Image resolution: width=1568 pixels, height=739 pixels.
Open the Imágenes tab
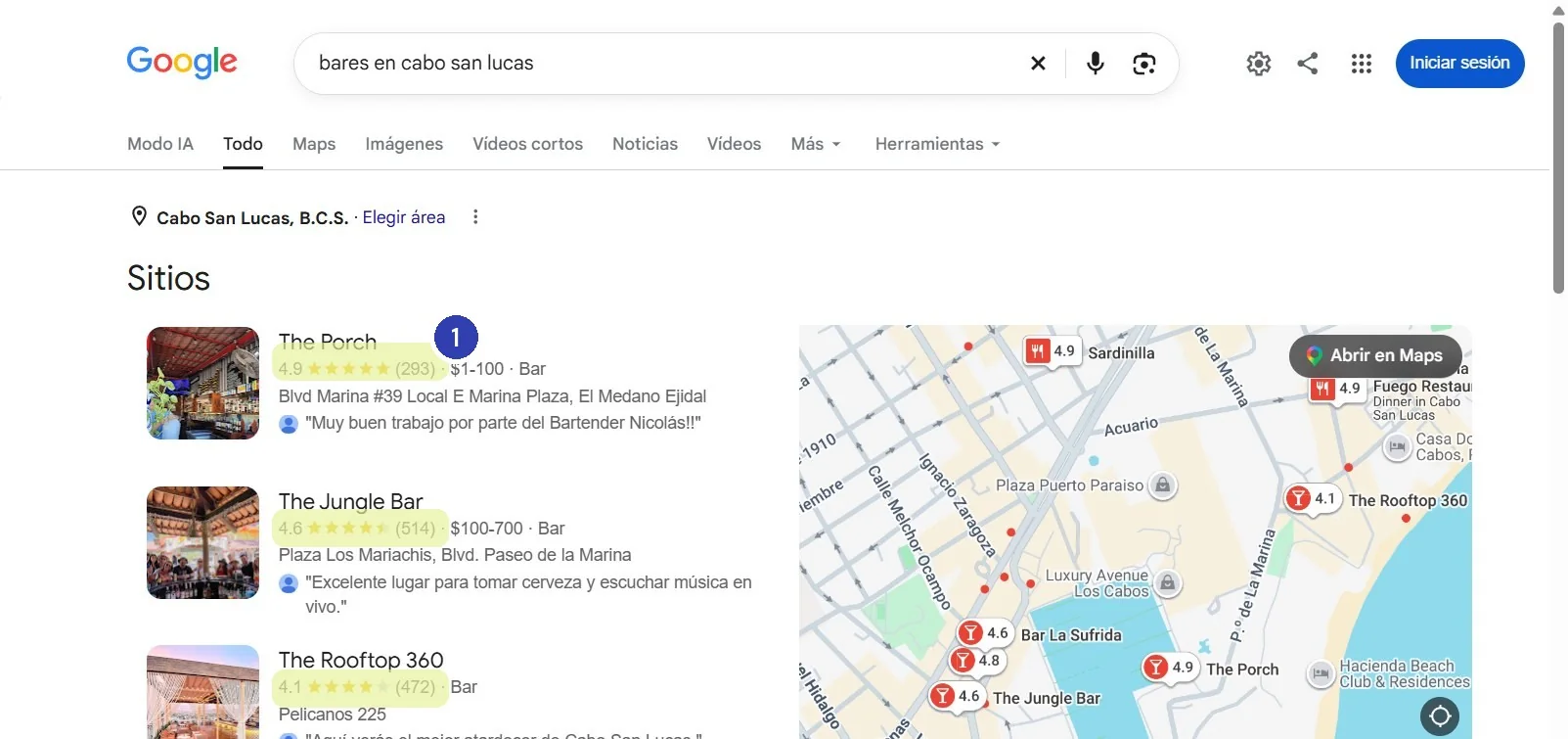coord(404,144)
